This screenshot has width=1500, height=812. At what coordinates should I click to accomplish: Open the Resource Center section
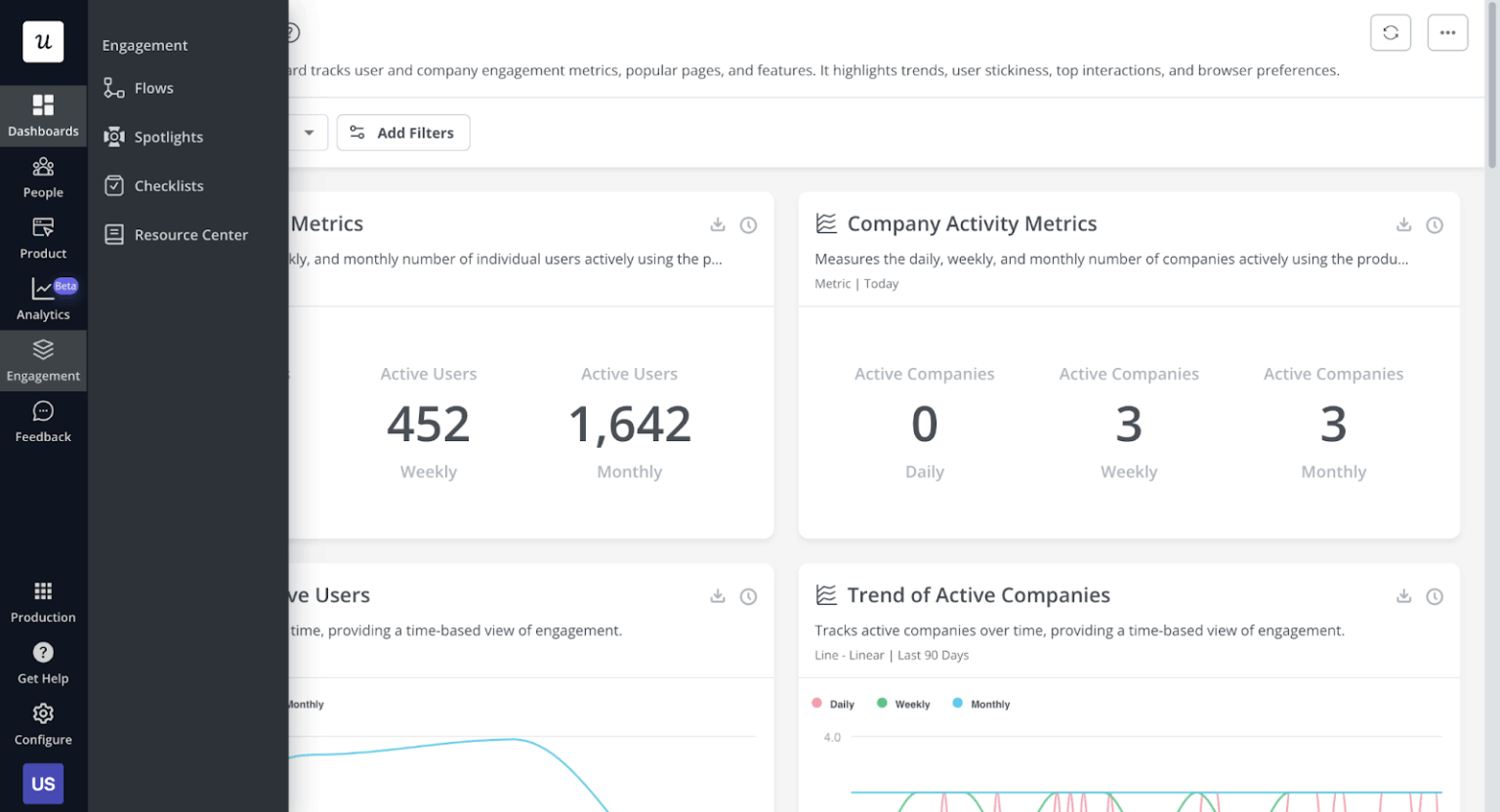pyautogui.click(x=113, y=234)
